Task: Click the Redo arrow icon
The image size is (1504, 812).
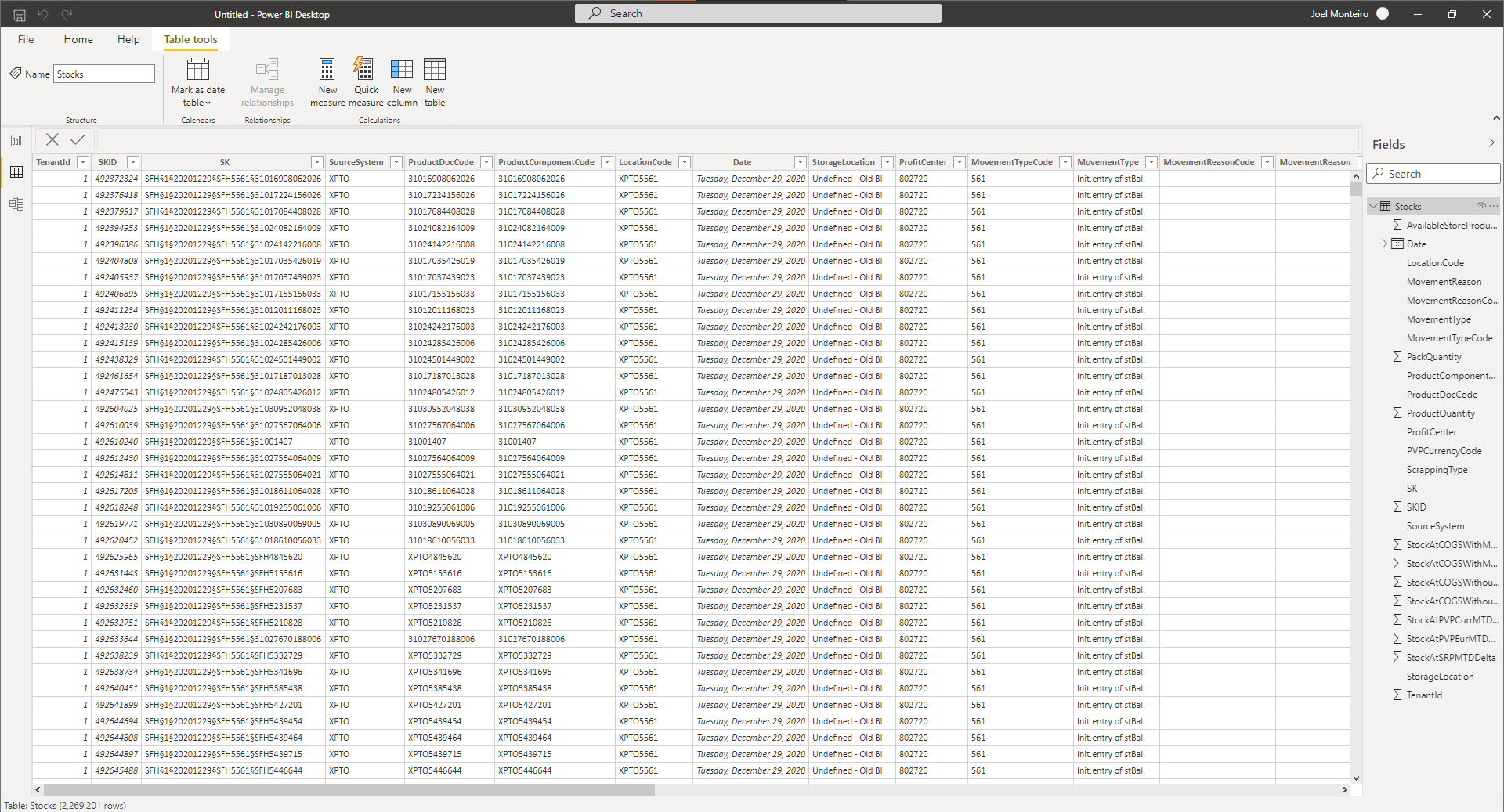Action: tap(67, 13)
